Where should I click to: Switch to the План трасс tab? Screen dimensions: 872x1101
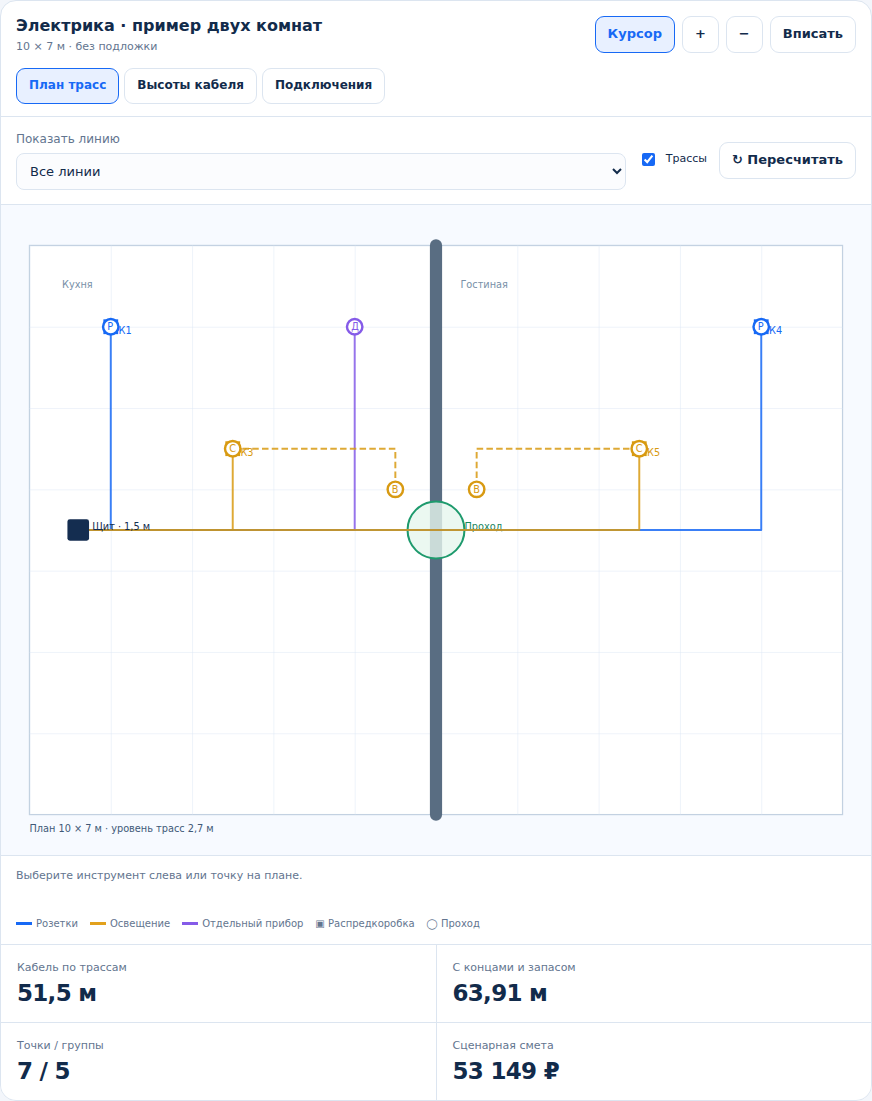click(67, 86)
